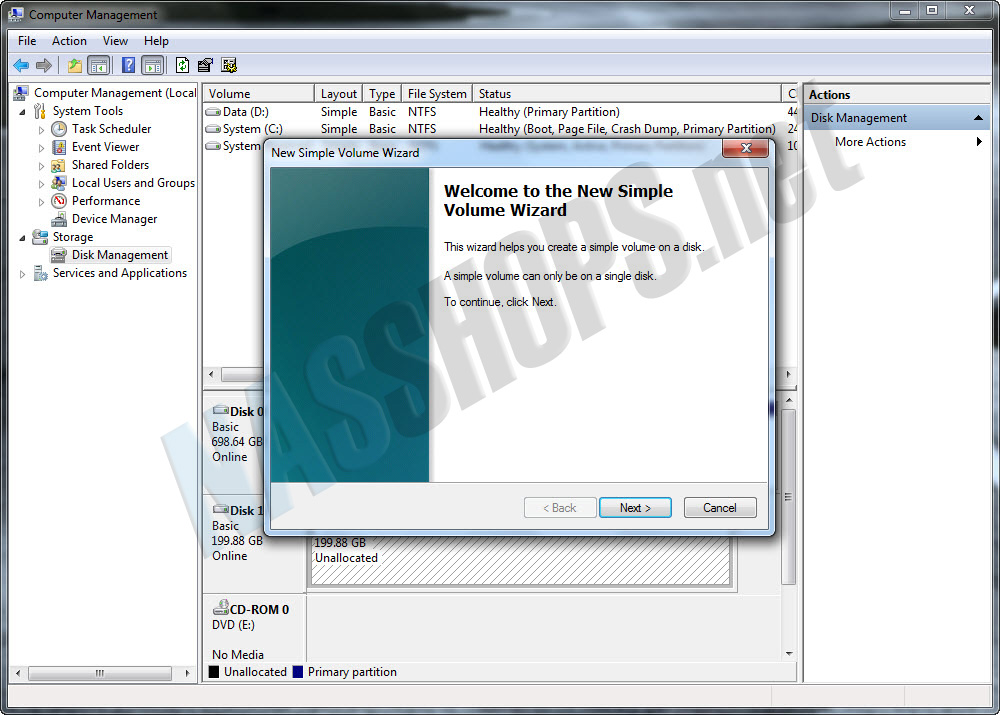Click the console tree horizontal scrollbar thumb
Viewport: 1000px width, 715px height.
tap(100, 673)
